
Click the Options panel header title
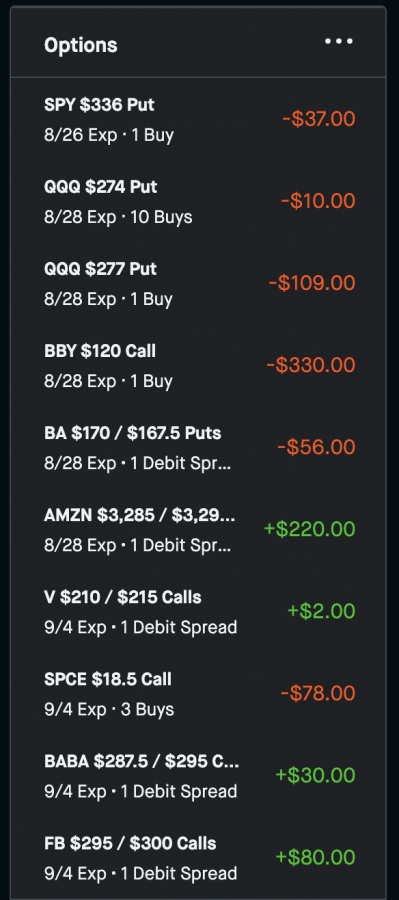(80, 45)
